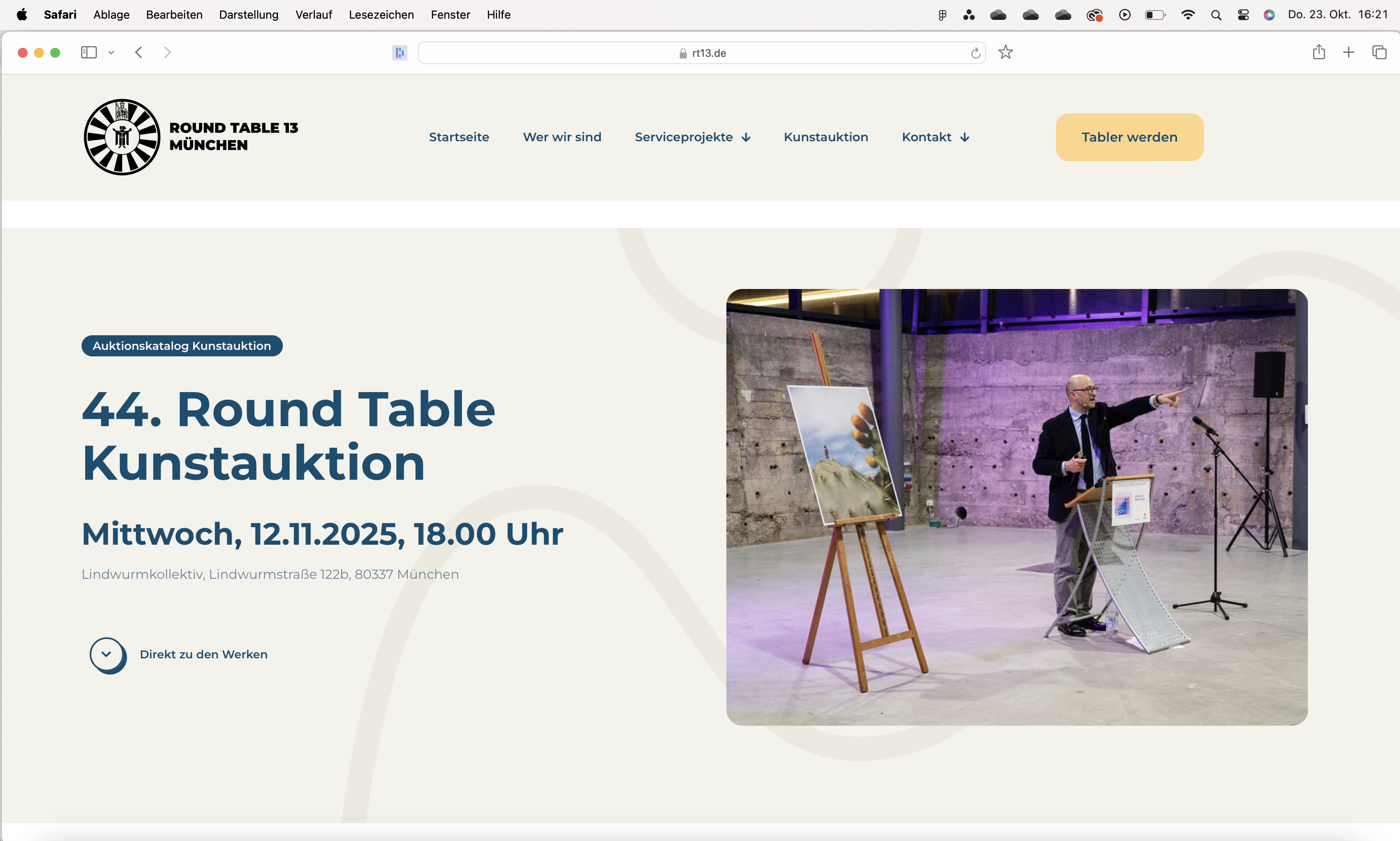The height and width of the screenshot is (841, 1400).
Task: Open the Share sheet icon
Action: [x=1318, y=53]
